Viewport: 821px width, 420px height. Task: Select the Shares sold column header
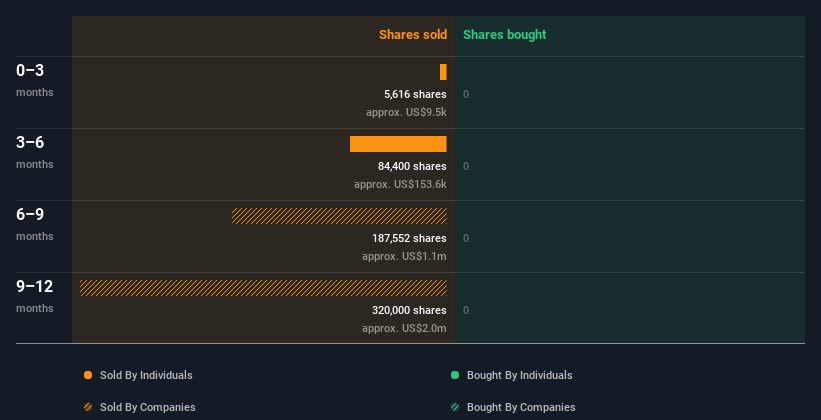(x=412, y=35)
